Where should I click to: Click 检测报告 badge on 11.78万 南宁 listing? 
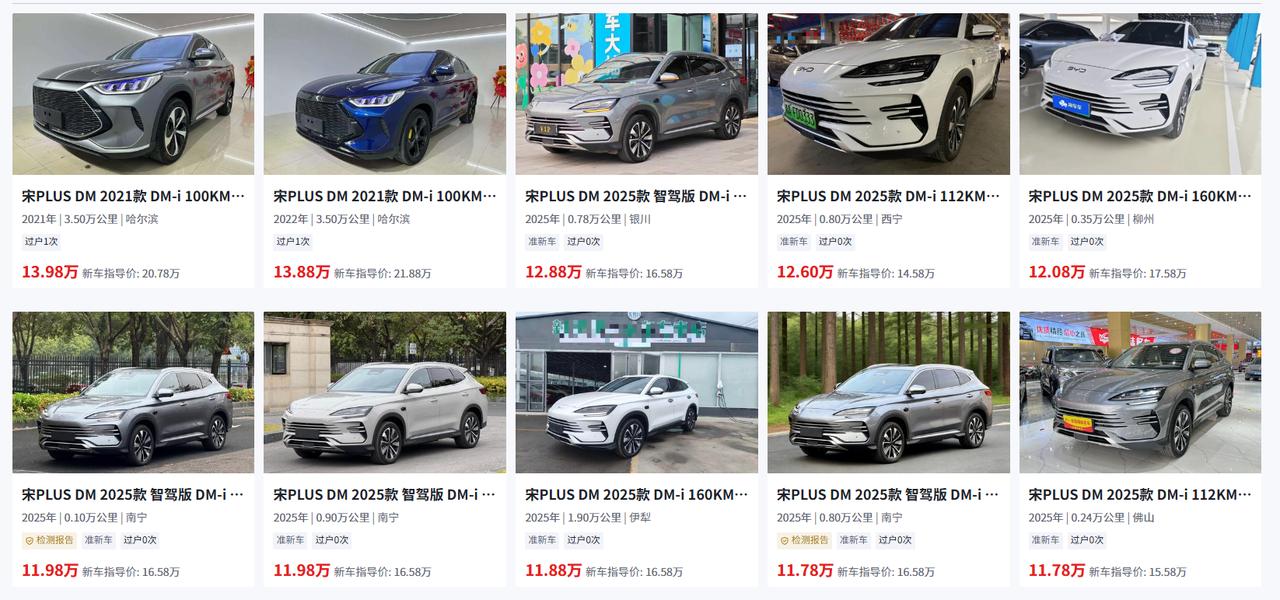[803, 540]
